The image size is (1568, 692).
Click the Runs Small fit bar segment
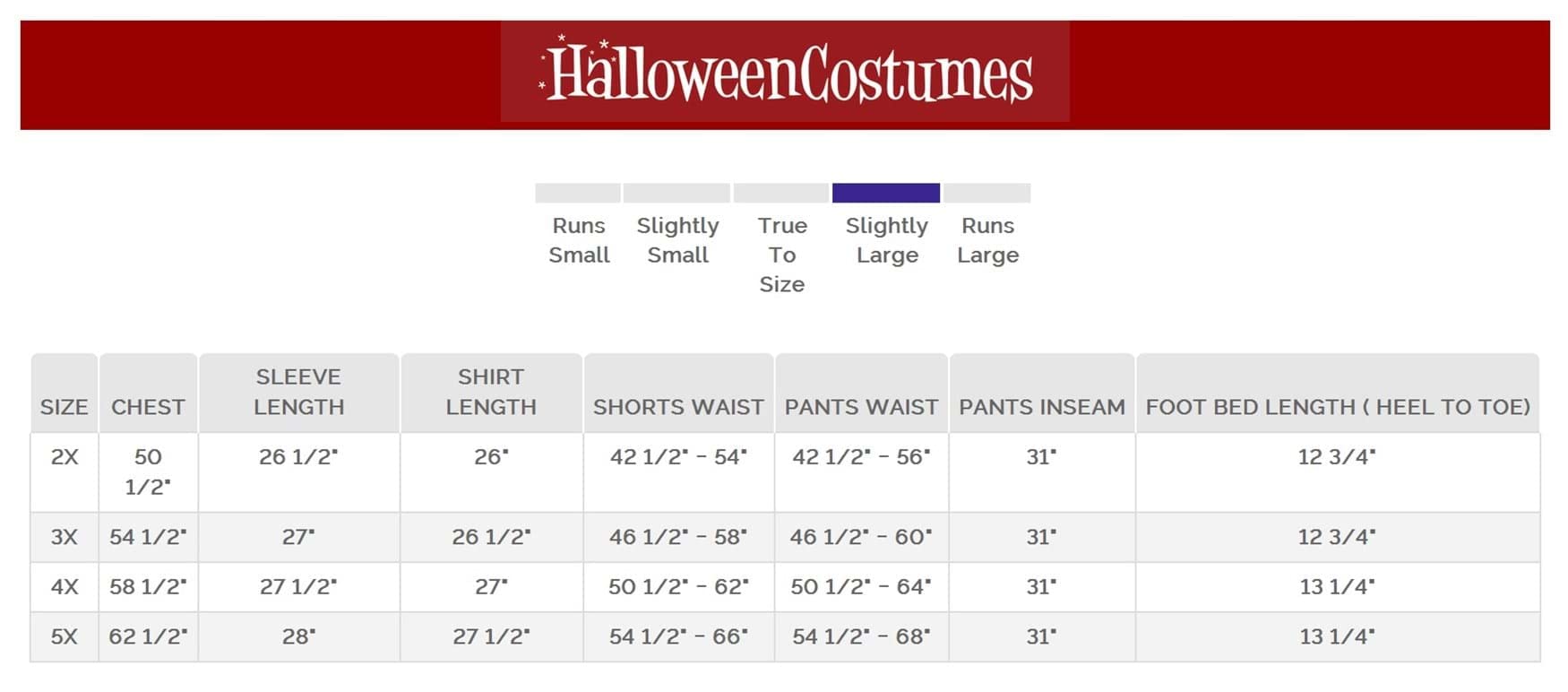577,193
